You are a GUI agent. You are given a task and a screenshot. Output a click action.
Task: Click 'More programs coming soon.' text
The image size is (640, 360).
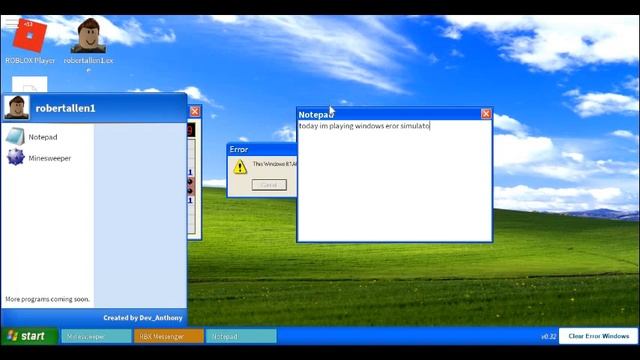[47, 299]
